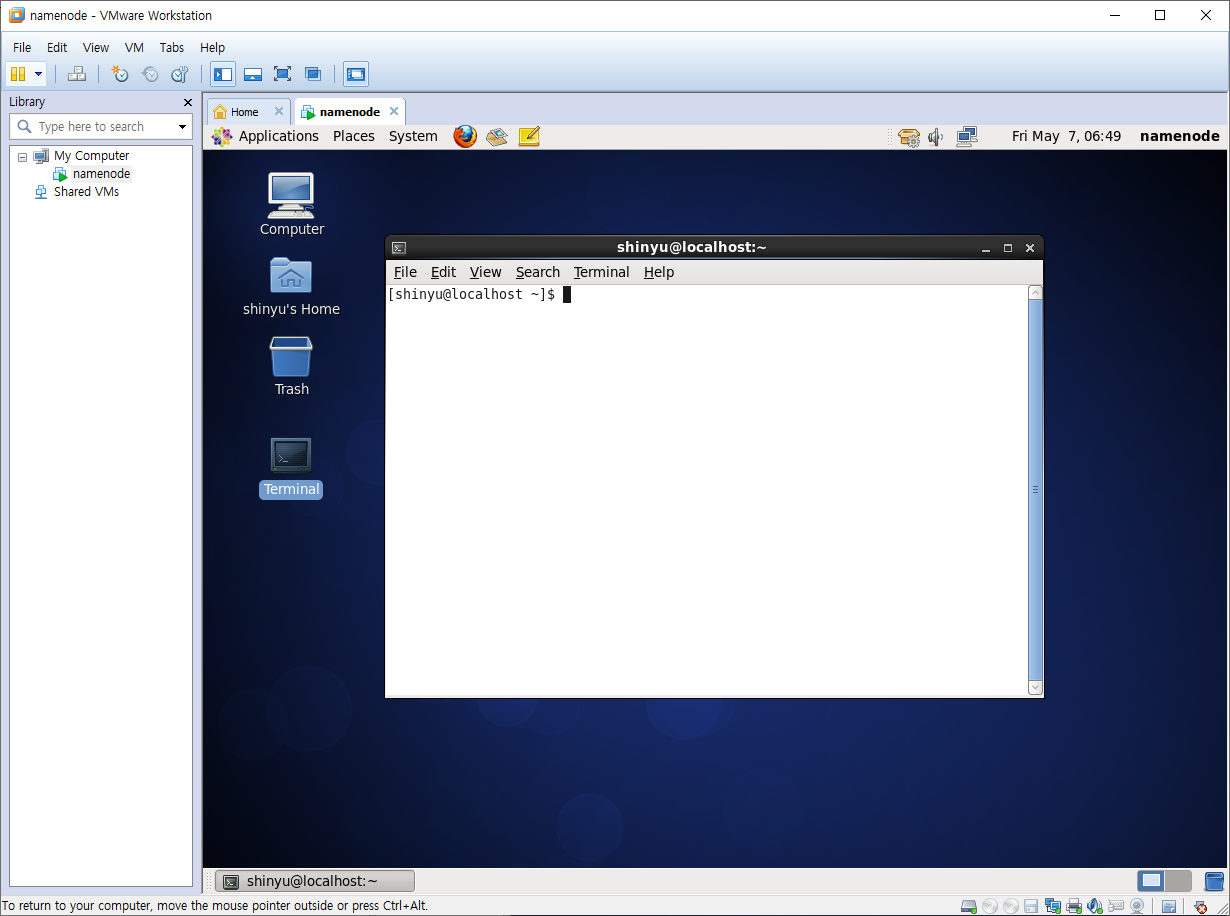Collapse the My Computer tree node
1230x916 pixels.
coord(23,157)
